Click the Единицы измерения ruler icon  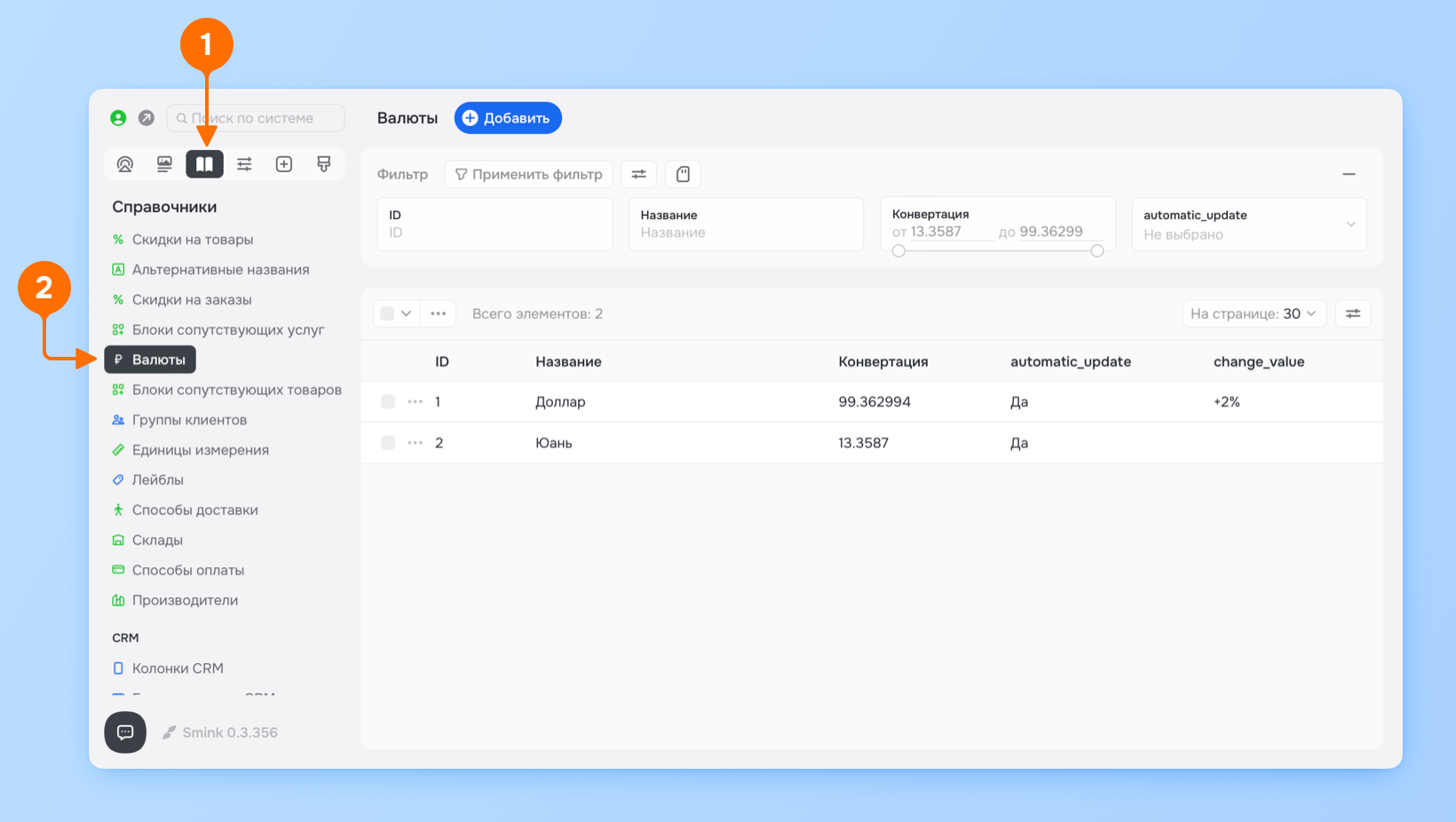(x=118, y=450)
